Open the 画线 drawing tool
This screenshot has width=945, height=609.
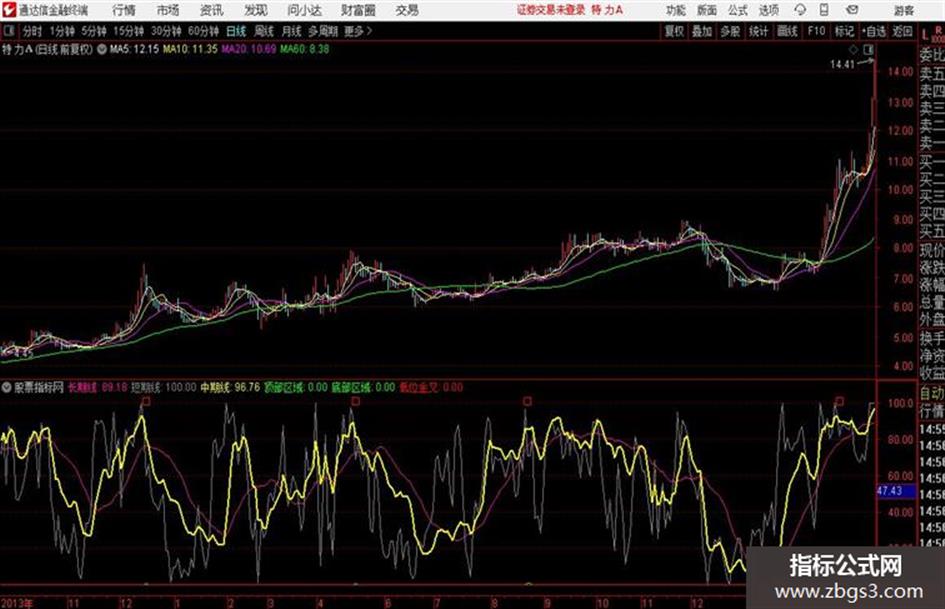click(786, 31)
